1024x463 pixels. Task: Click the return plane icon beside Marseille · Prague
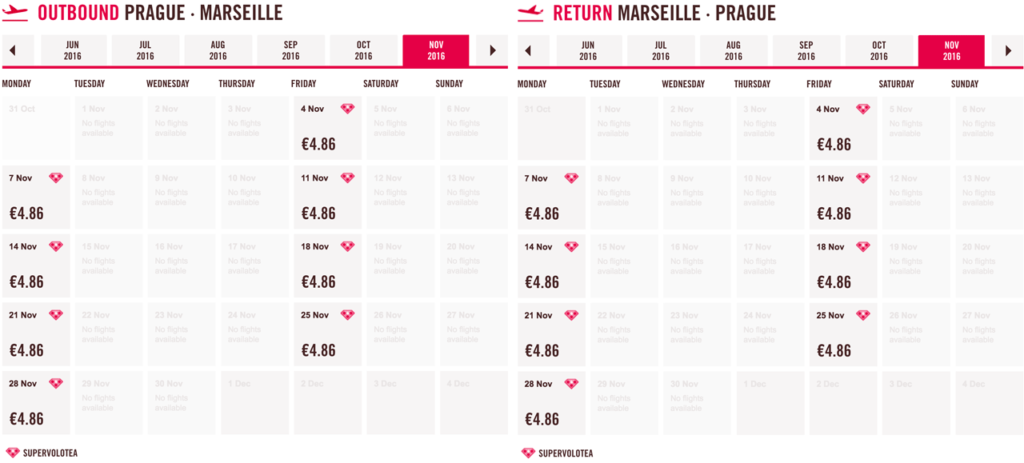(x=530, y=12)
